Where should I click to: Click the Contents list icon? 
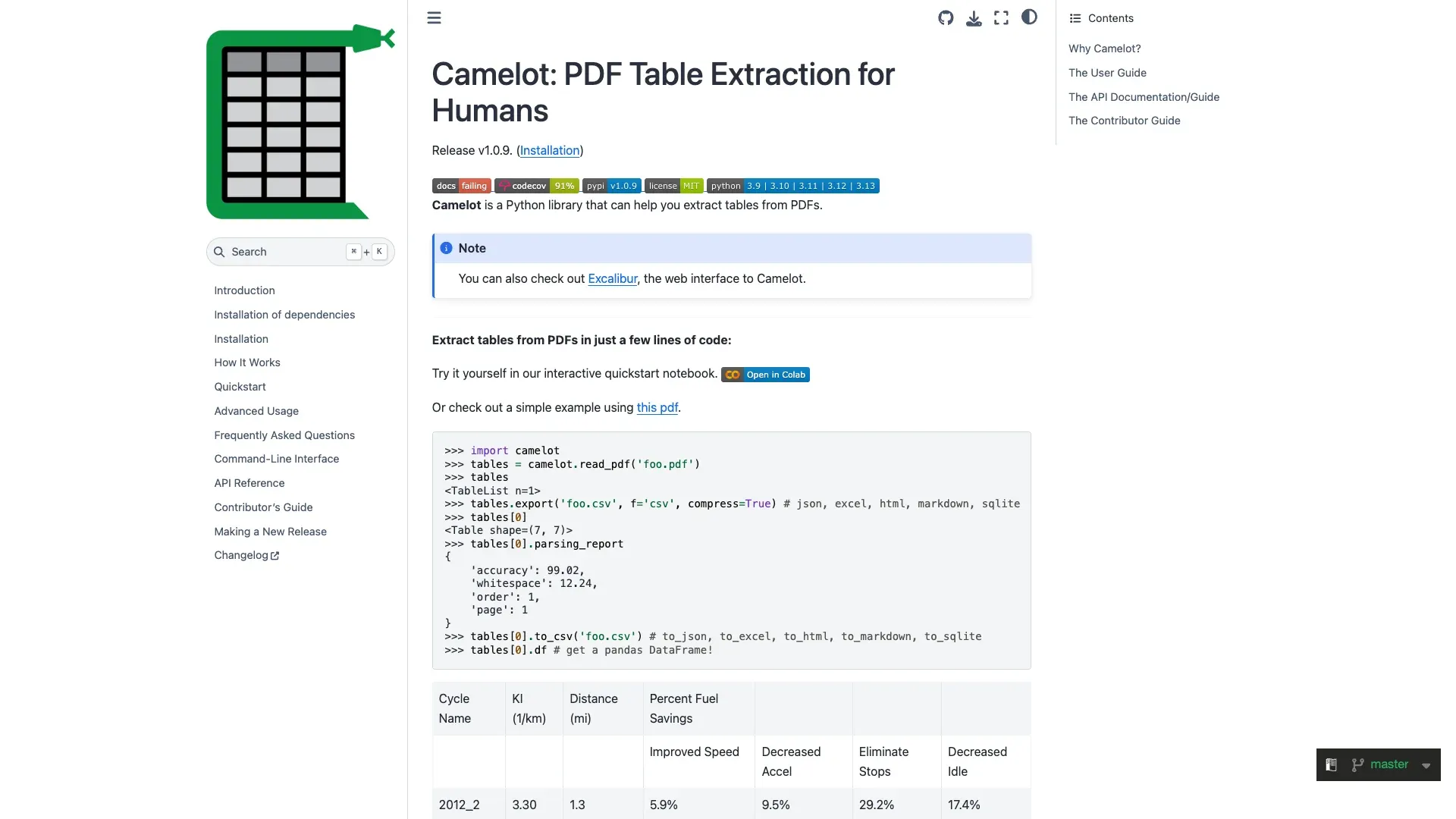coord(1075,17)
